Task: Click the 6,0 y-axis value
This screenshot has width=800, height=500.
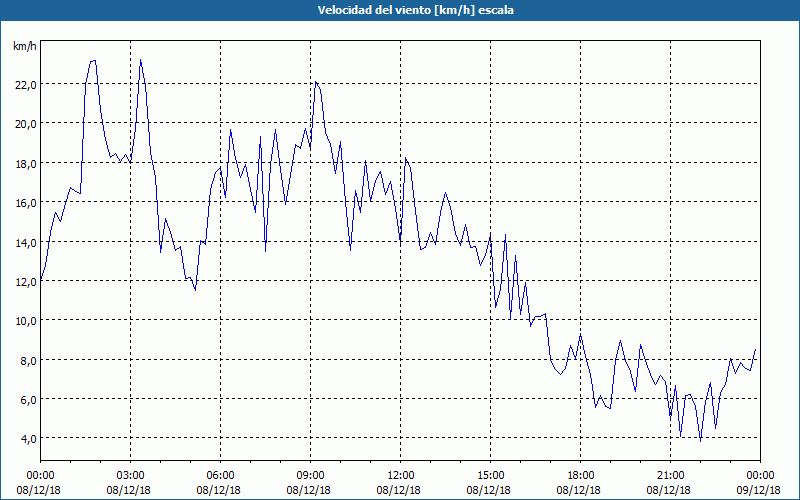Action: coord(28,399)
